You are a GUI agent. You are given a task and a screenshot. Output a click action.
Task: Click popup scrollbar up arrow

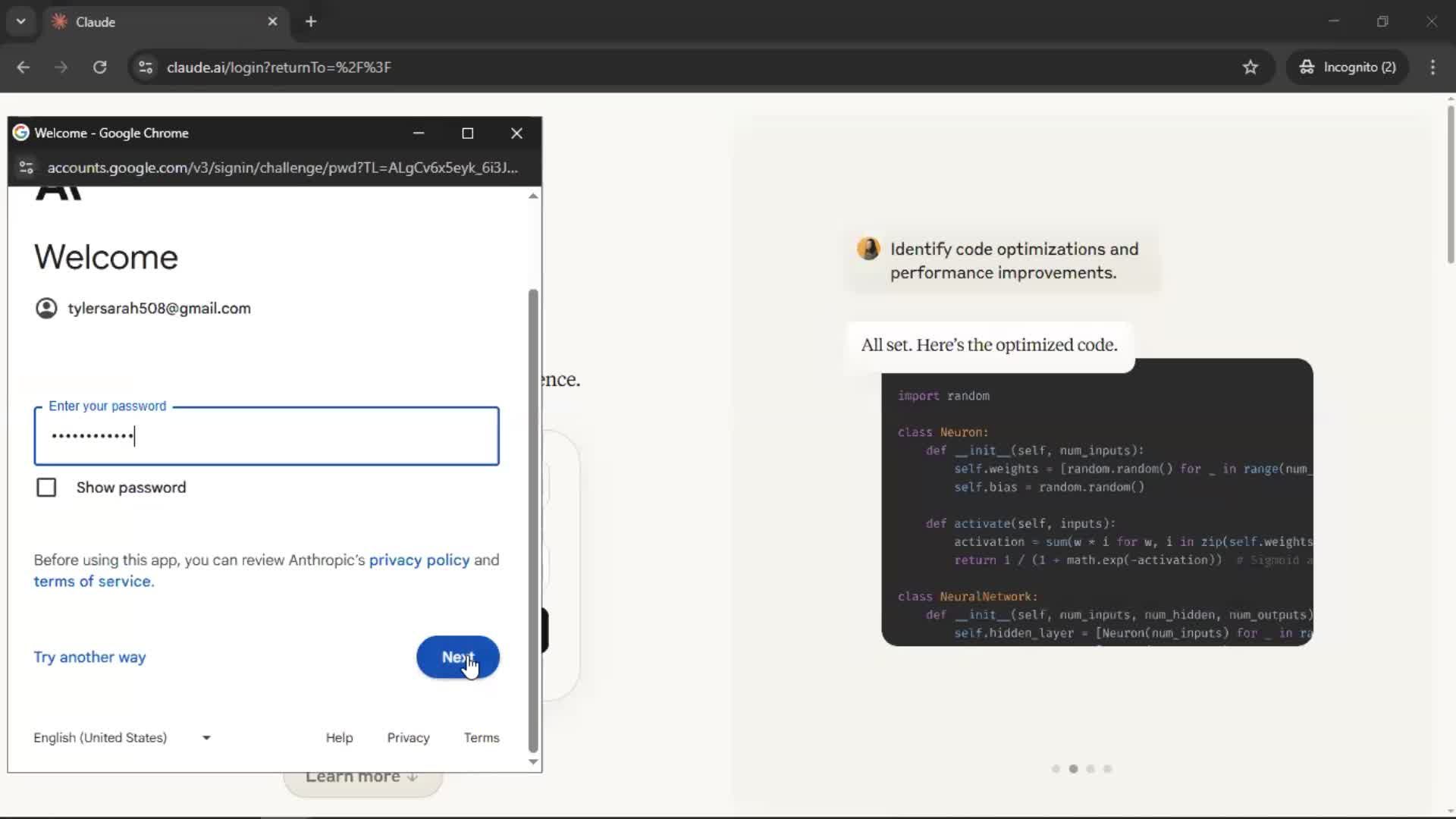point(533,196)
